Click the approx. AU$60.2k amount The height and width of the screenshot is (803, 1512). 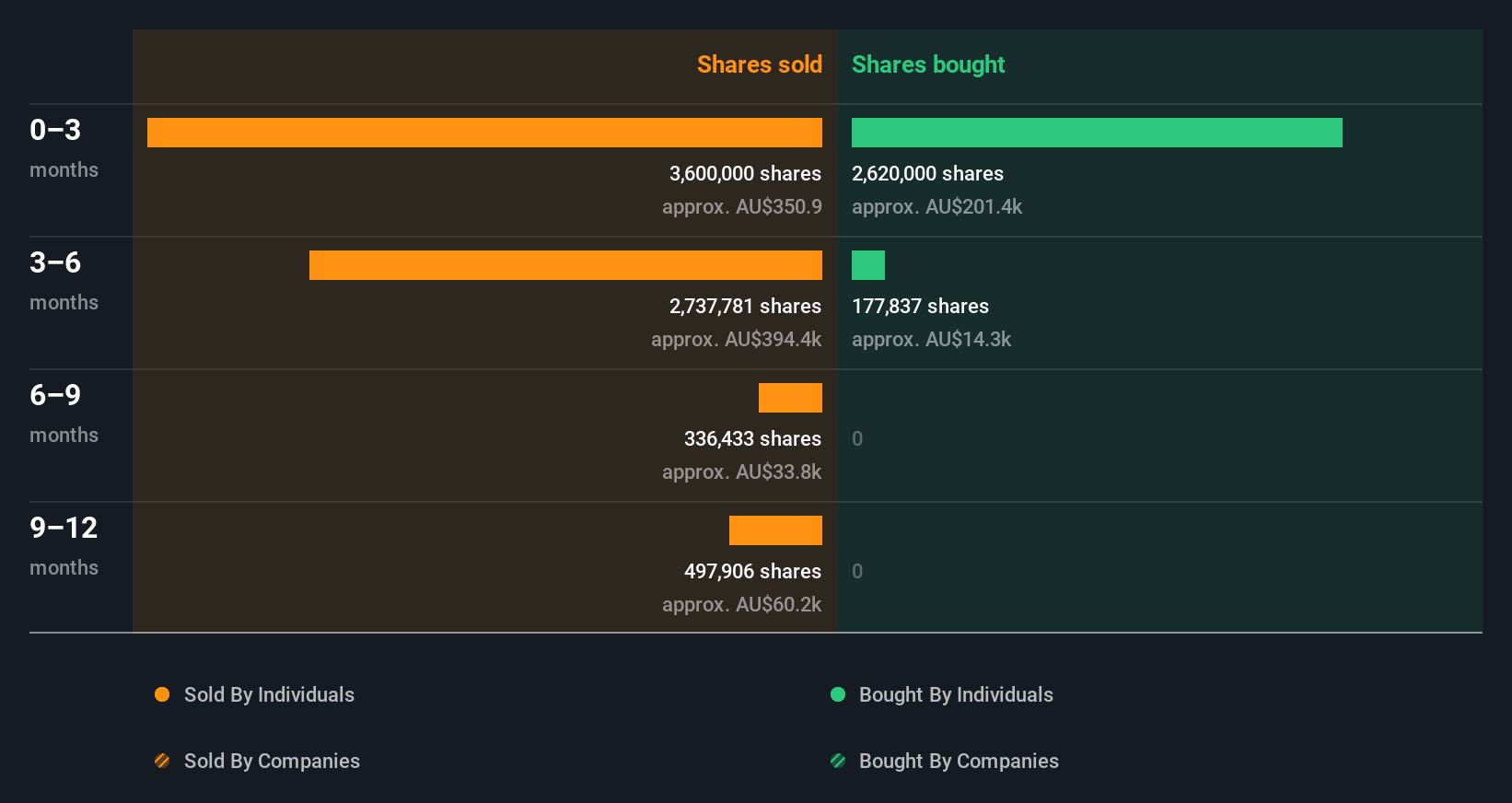742,604
